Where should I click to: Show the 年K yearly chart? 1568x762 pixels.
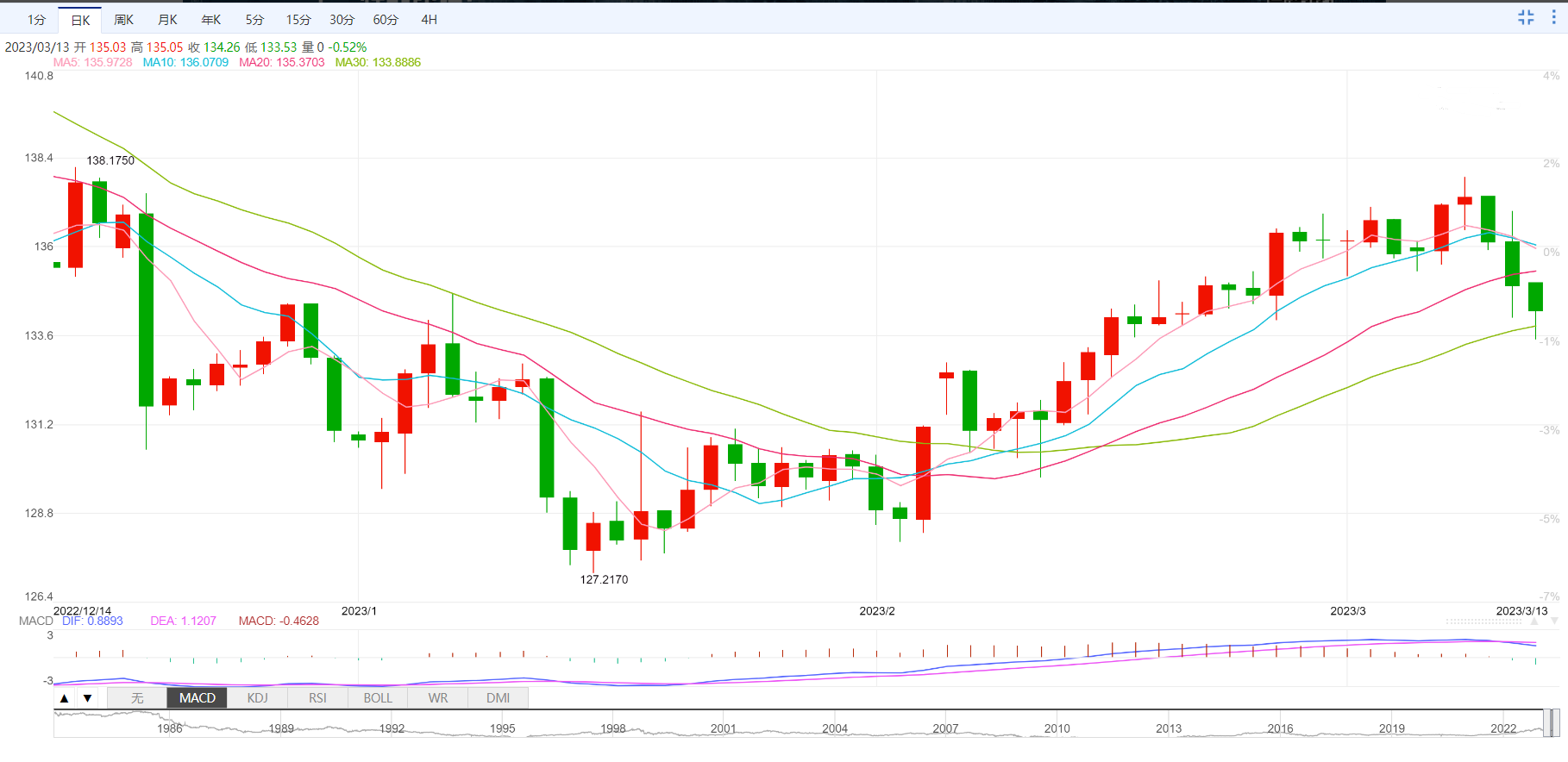click(x=211, y=20)
